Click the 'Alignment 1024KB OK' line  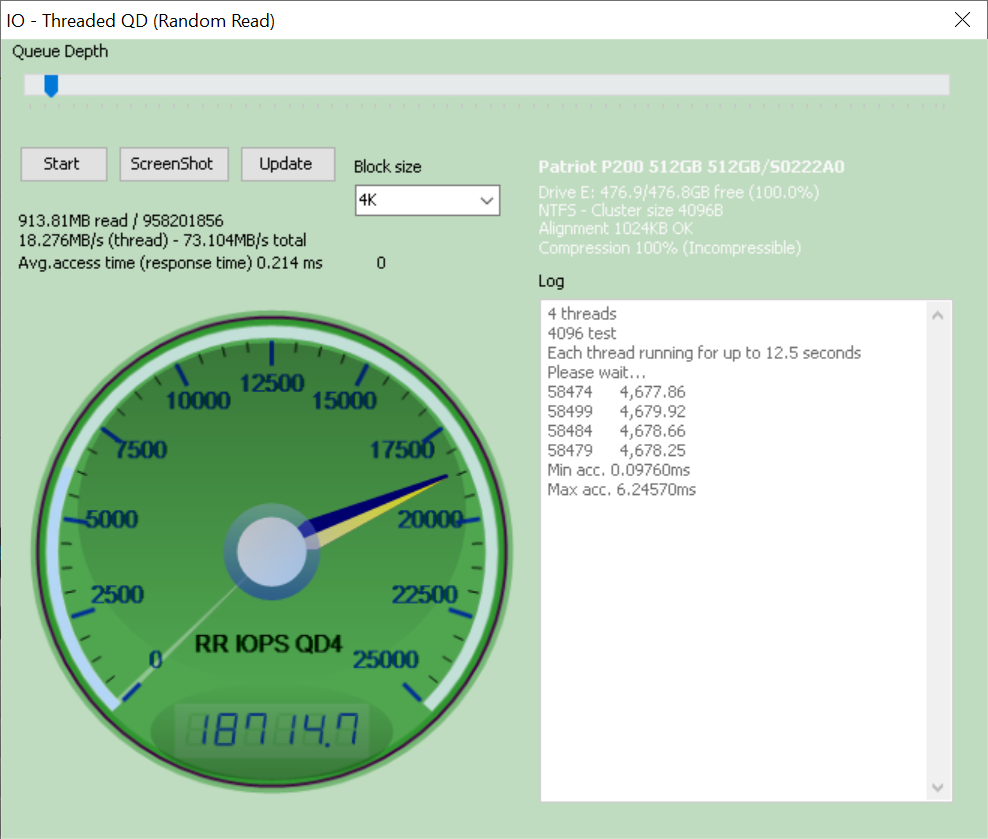pos(616,229)
